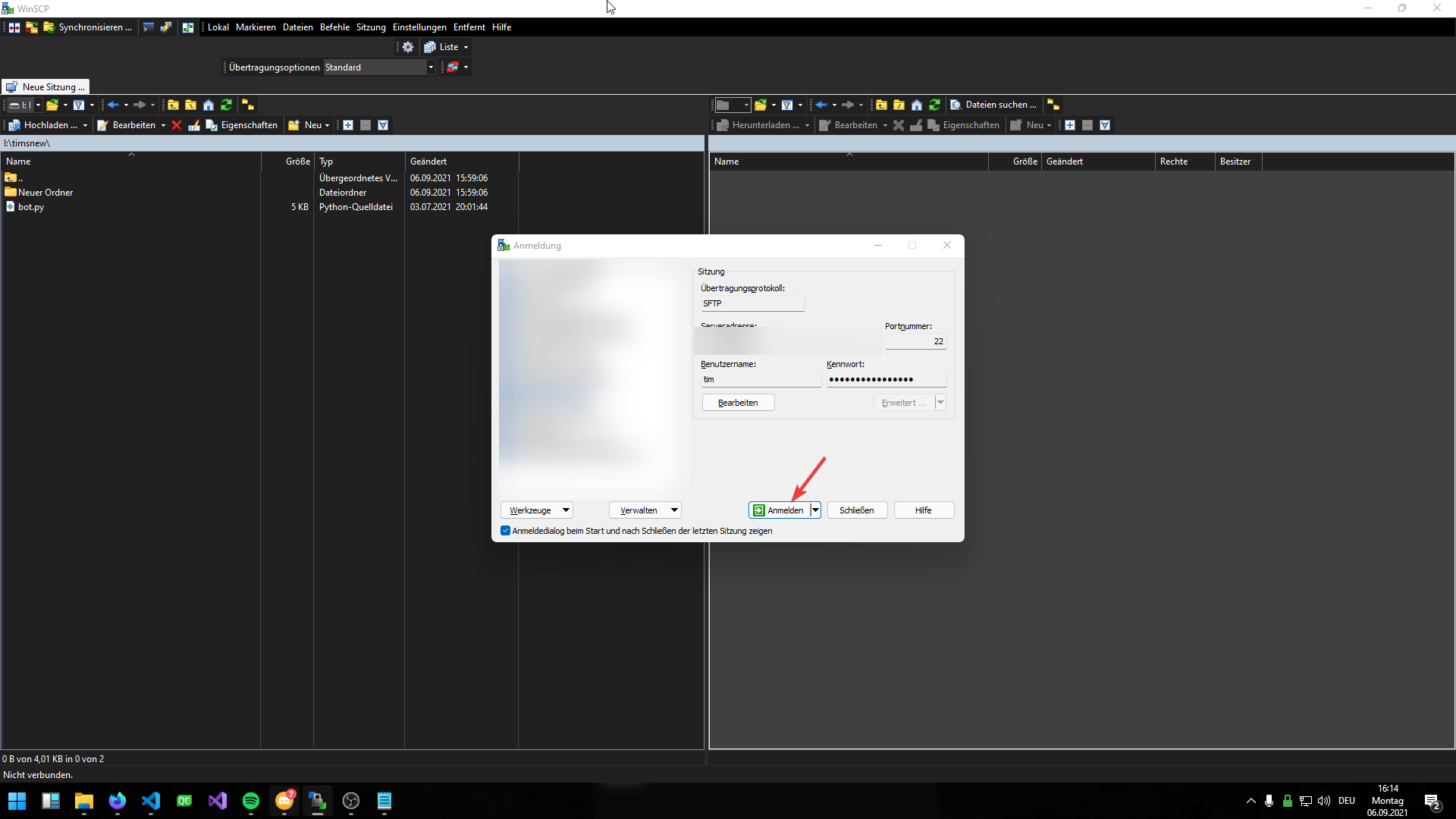
Task: Go to local parent directory icon
Action: point(173,105)
